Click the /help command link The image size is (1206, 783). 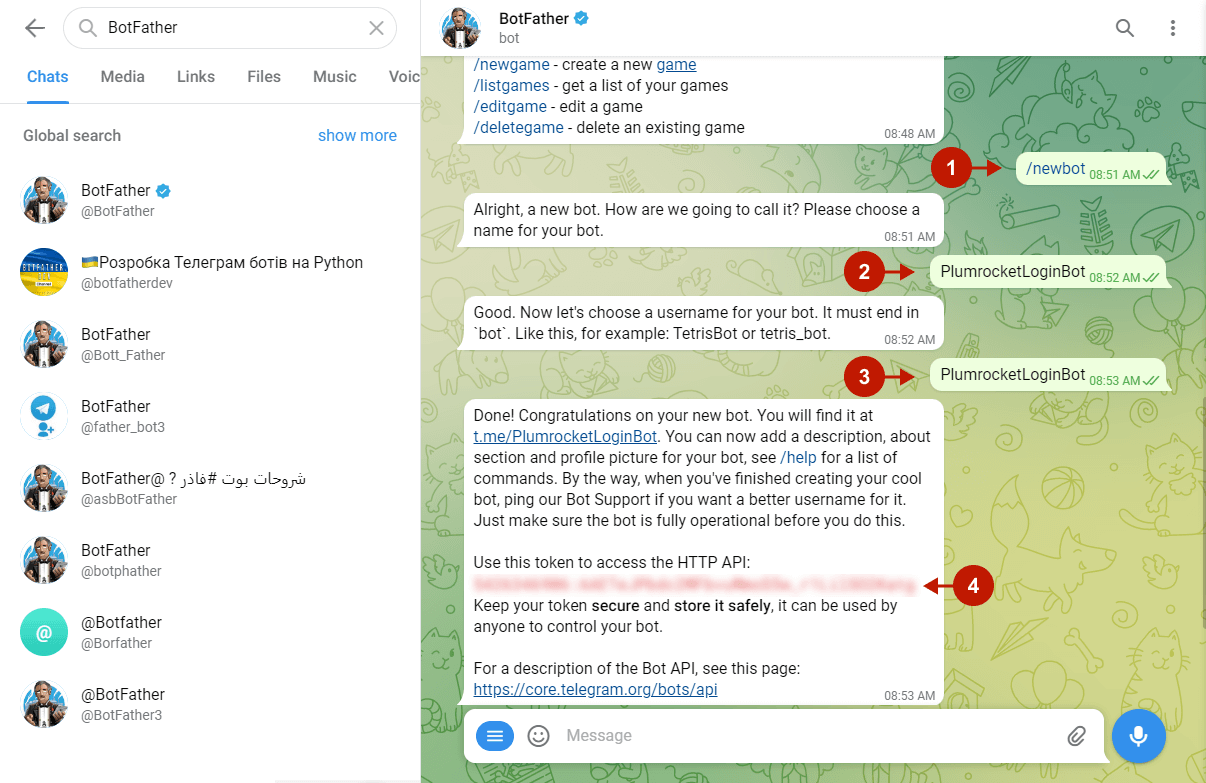tap(798, 457)
